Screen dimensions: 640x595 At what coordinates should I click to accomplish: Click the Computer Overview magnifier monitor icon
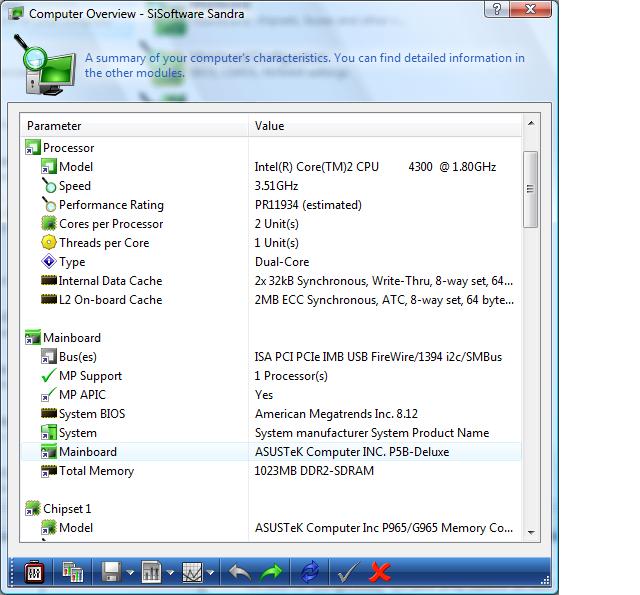point(44,65)
